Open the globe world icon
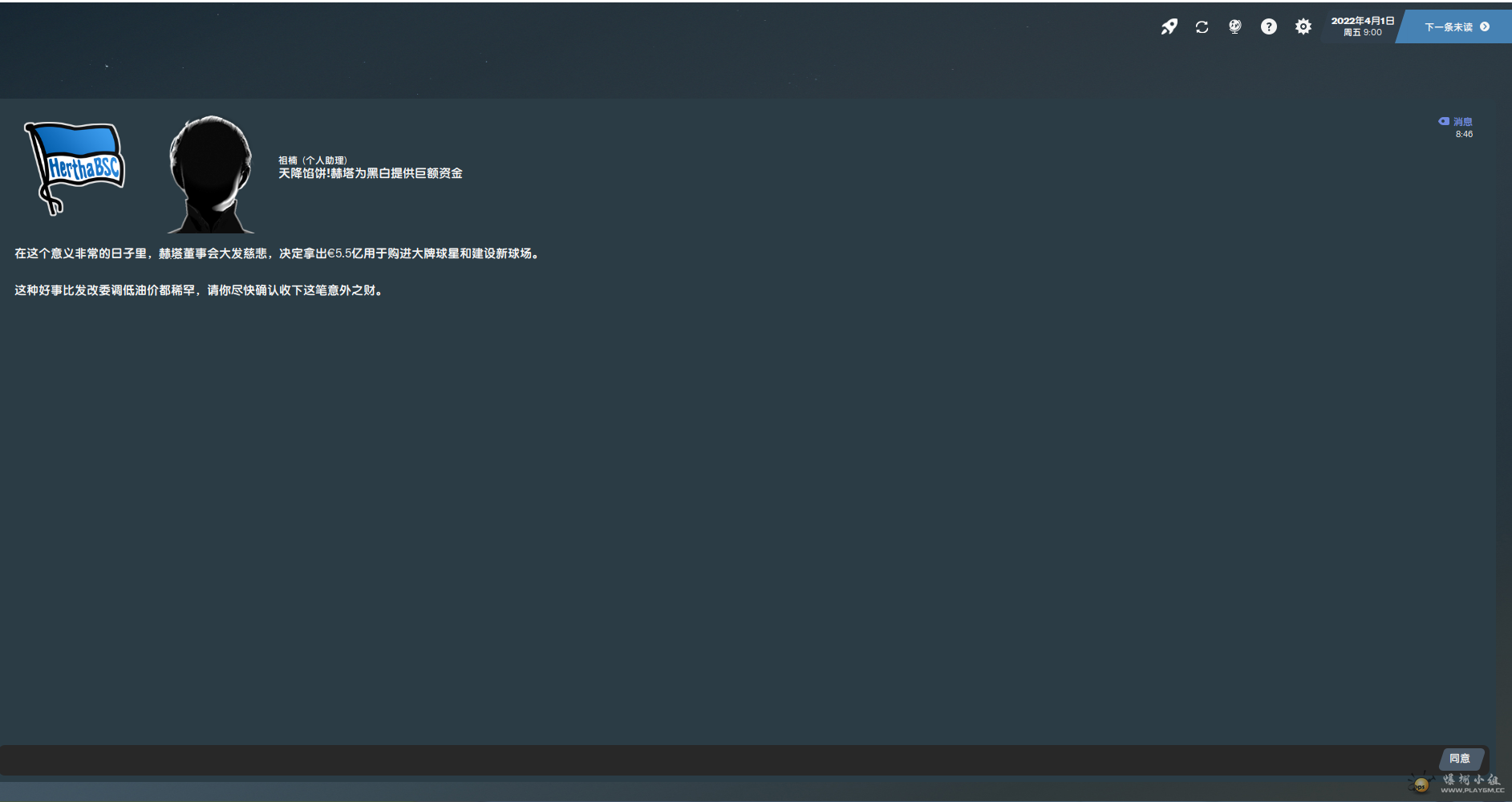Image resolution: width=1512 pixels, height=802 pixels. 1235,27
